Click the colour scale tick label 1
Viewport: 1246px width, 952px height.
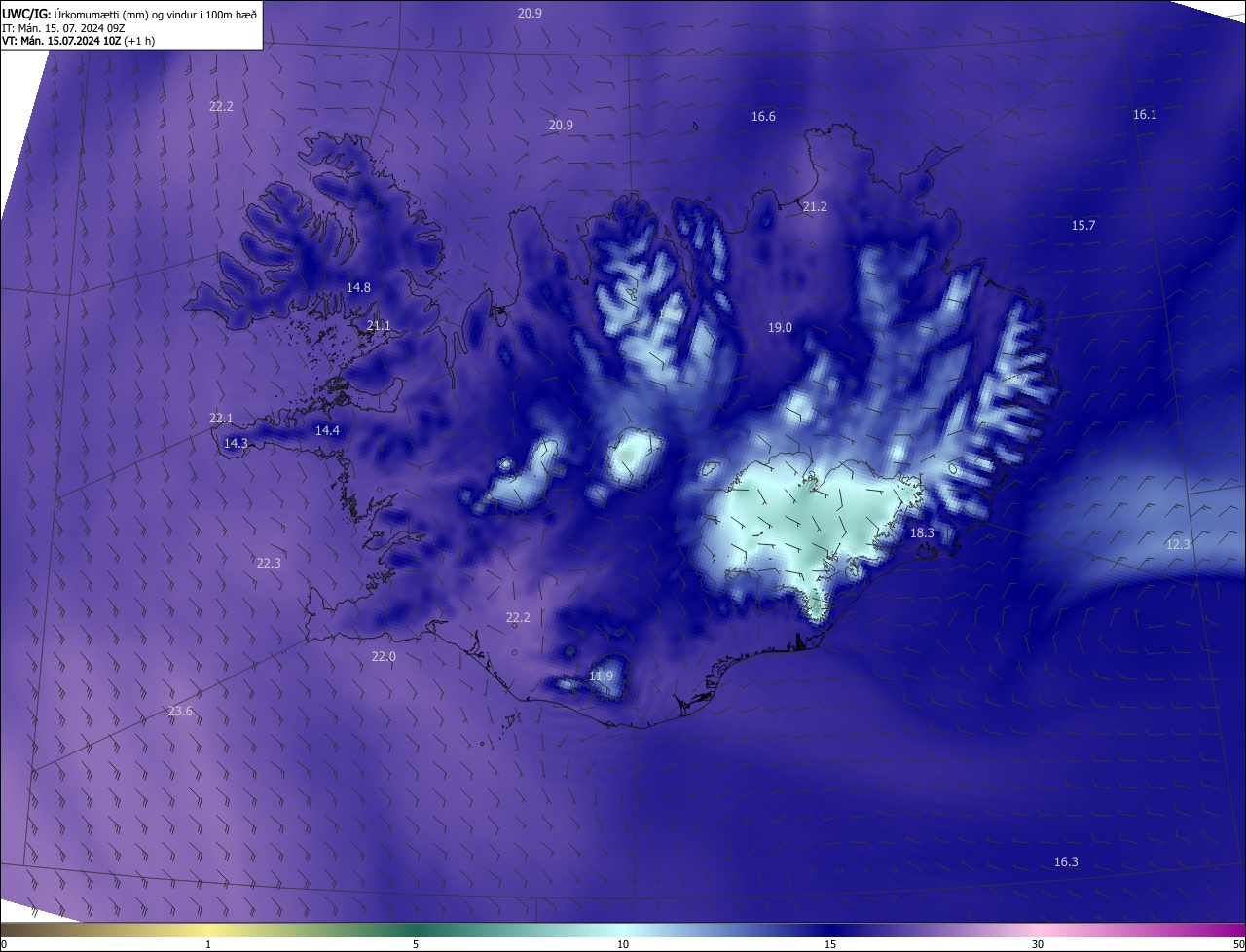click(x=209, y=944)
